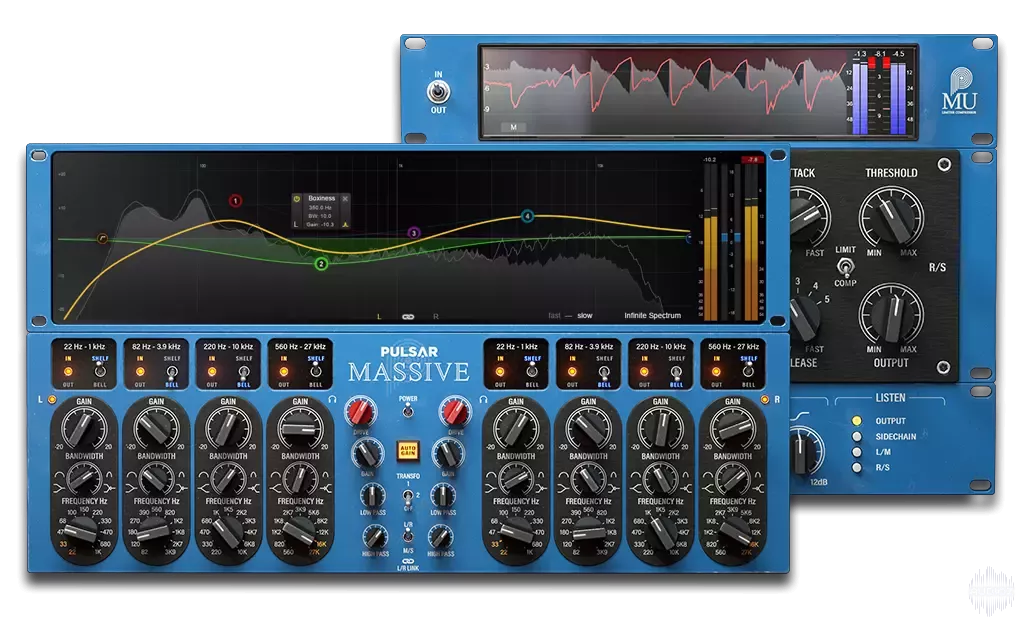The width and height of the screenshot is (1024, 626).
Task: Select EQ band node 1 on the Massive graph
Action: 236,200
